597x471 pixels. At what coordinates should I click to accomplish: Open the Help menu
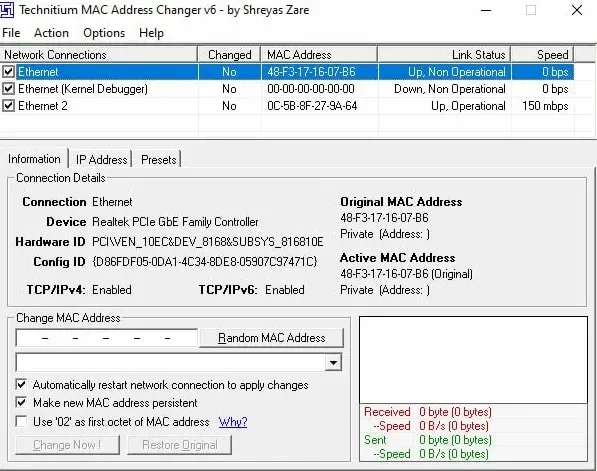pos(151,33)
